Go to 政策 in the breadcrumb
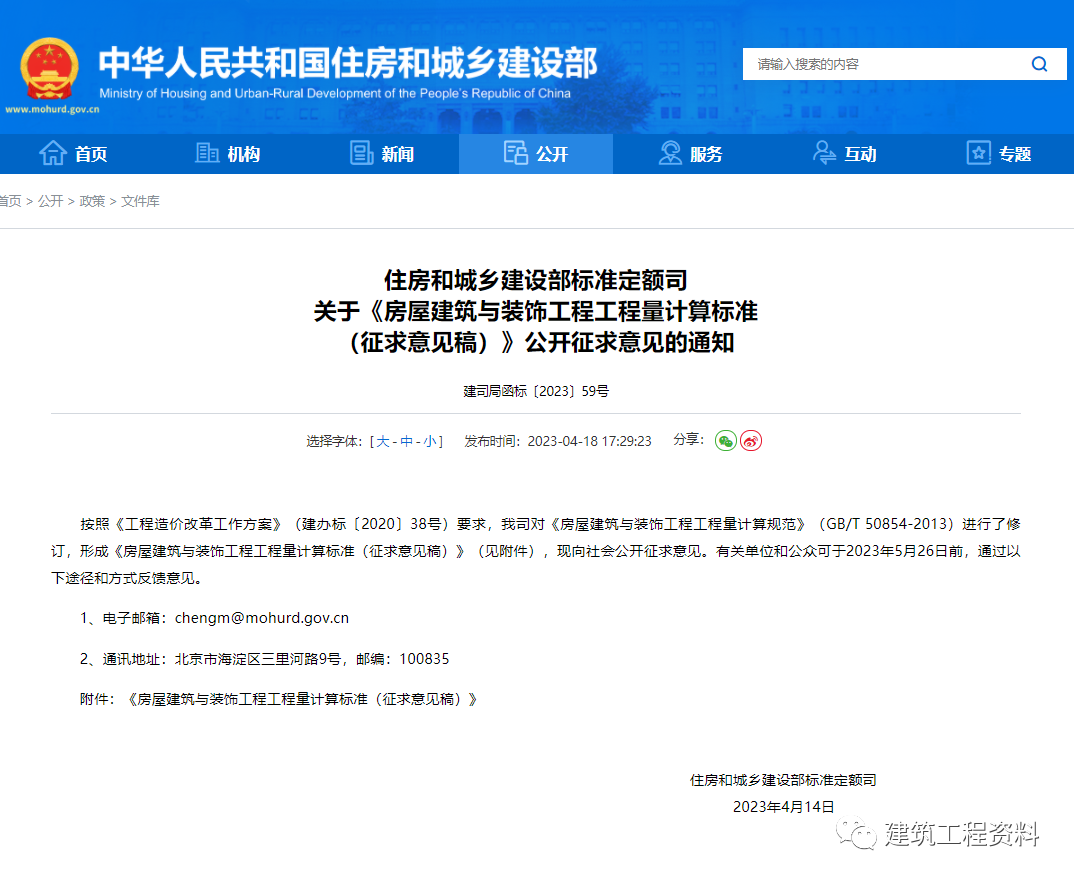Viewport: 1074px width, 881px height. [92, 201]
